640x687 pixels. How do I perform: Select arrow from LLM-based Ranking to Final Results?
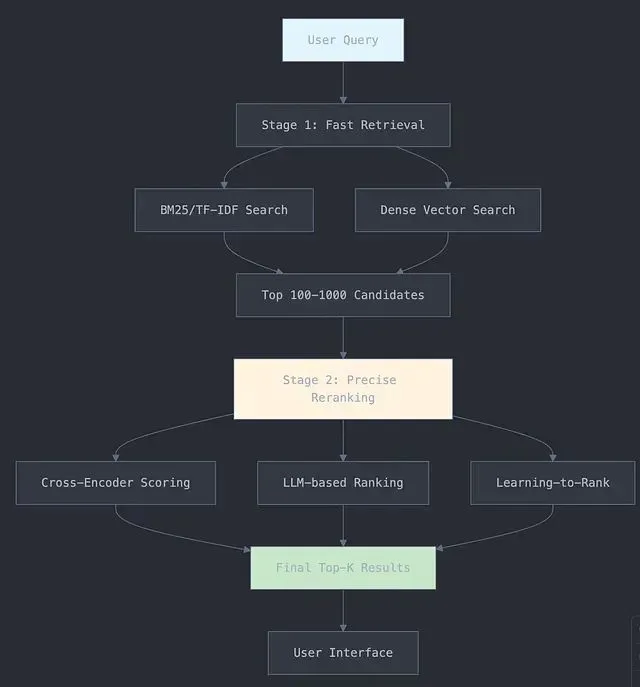(343, 525)
